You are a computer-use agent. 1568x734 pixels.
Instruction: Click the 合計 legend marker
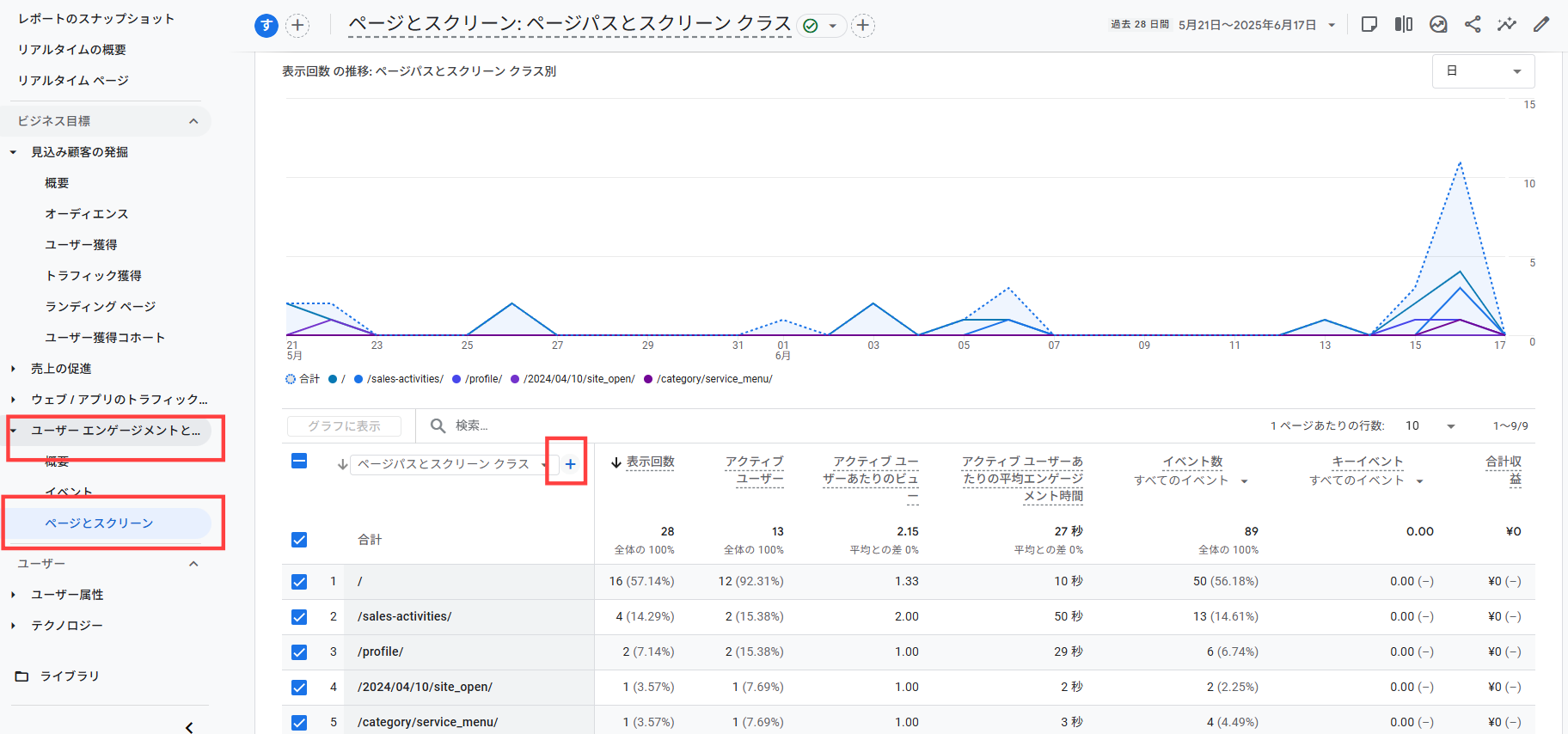(x=291, y=379)
